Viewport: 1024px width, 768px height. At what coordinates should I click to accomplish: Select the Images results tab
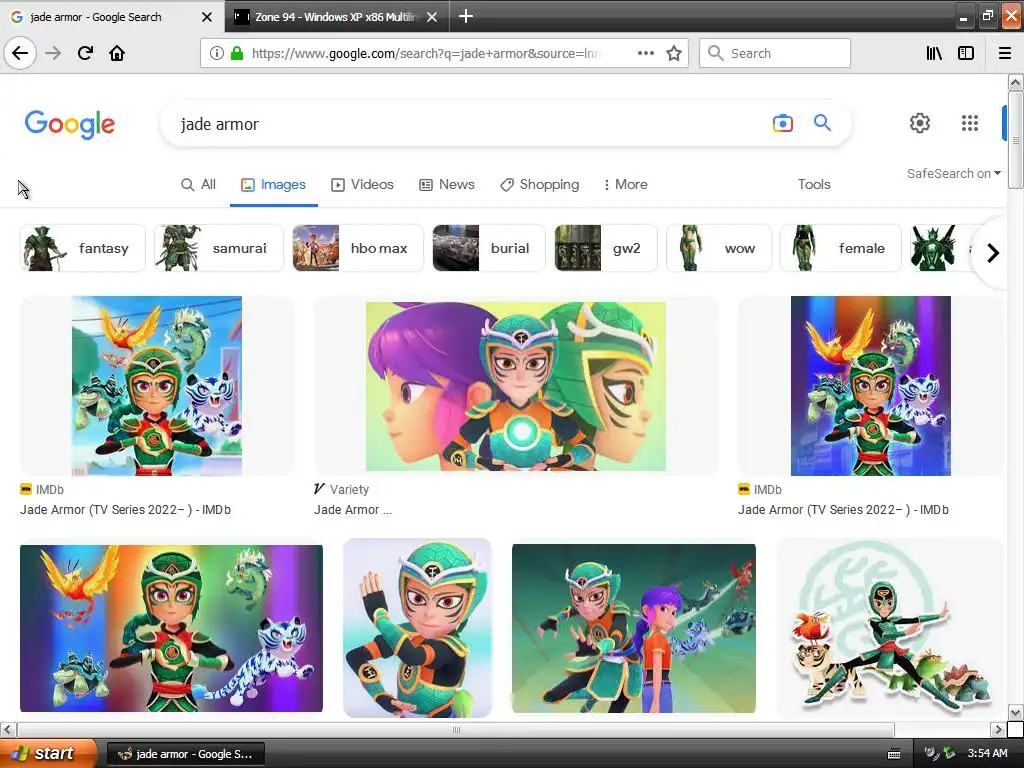click(273, 185)
